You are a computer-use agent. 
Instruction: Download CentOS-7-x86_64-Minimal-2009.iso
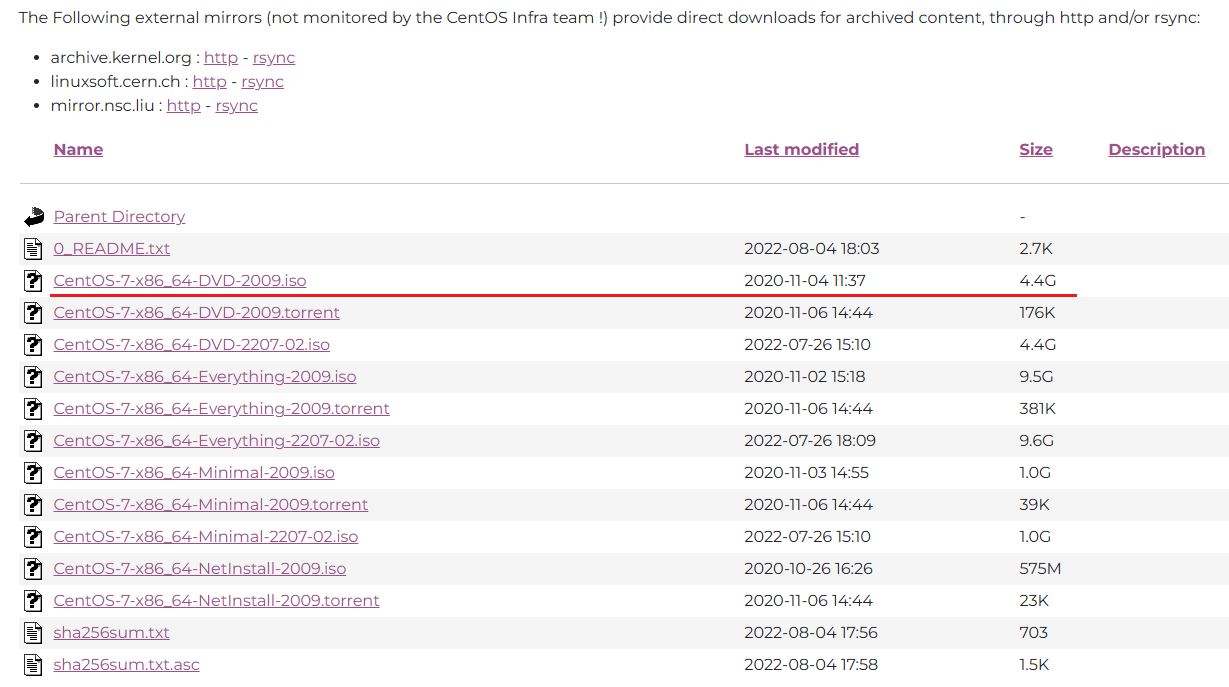click(x=194, y=472)
